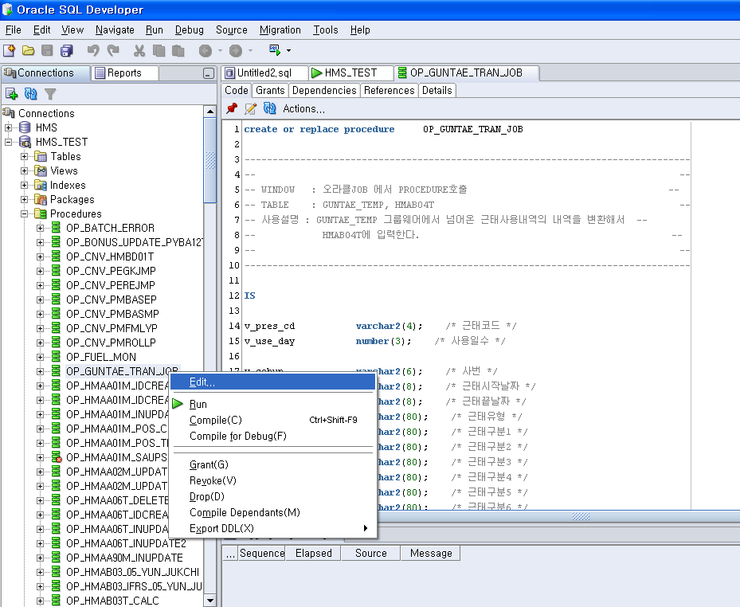Click the New Connection green plus icon
Image resolution: width=740 pixels, height=607 pixels.
12,94
